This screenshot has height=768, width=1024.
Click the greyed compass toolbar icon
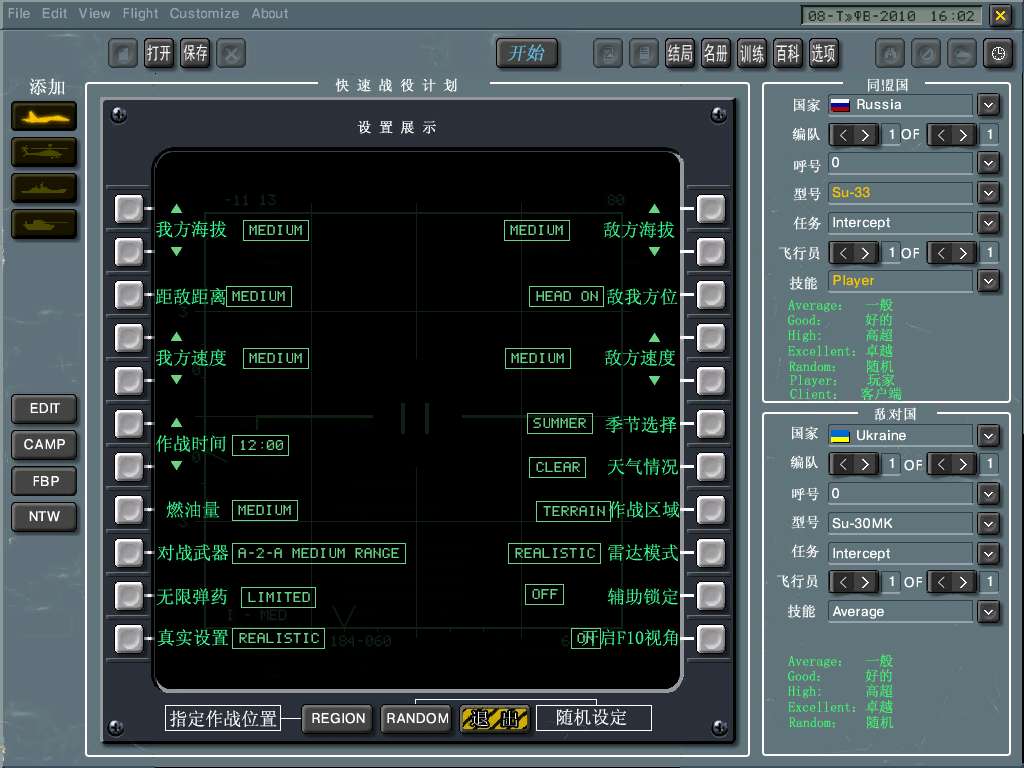click(926, 54)
